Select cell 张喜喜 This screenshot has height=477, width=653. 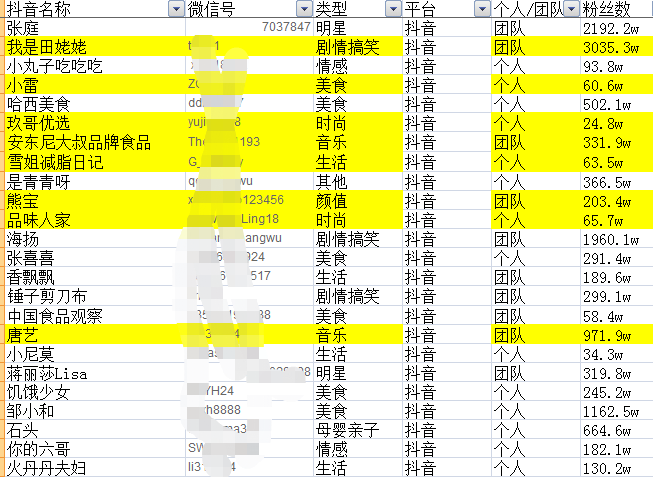[95, 258]
